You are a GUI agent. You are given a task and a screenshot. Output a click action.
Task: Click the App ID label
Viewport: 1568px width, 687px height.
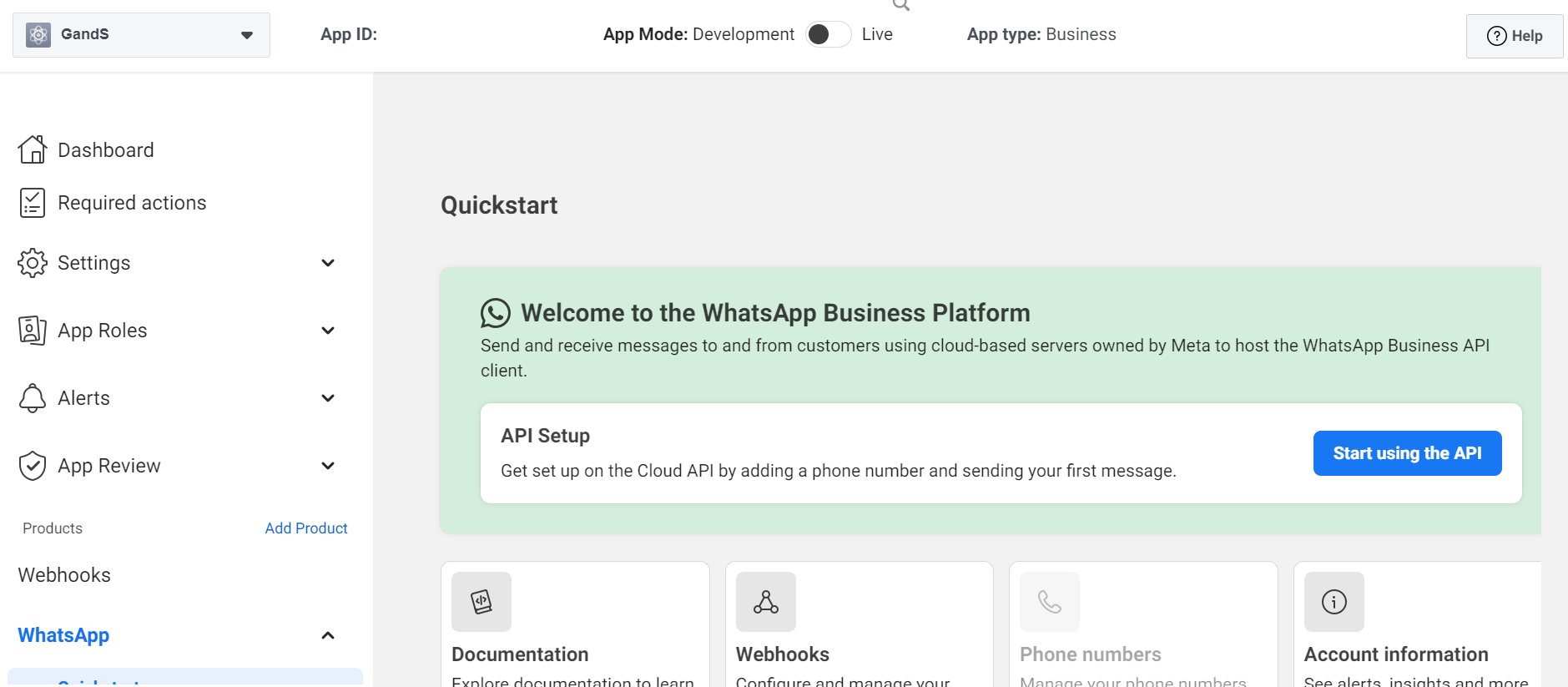pyautogui.click(x=349, y=34)
